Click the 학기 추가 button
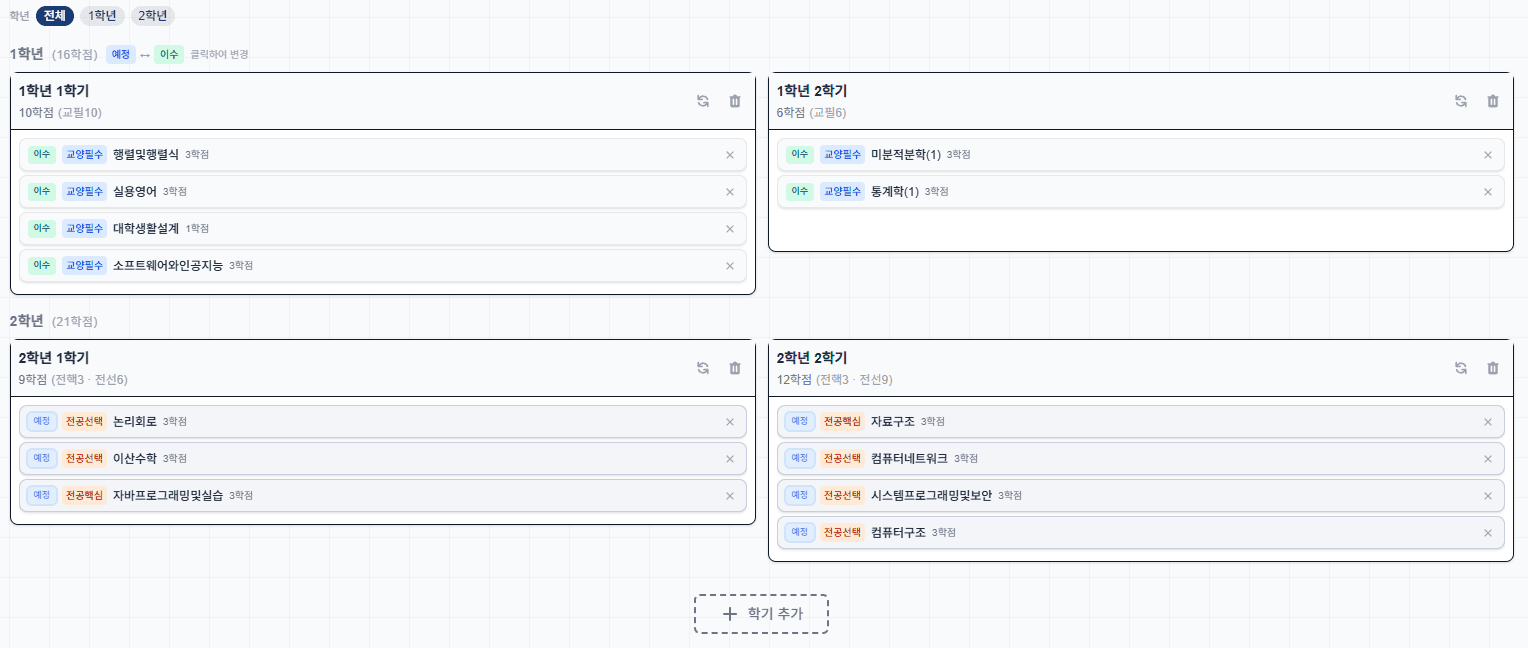The image size is (1528, 648). (x=761, y=614)
